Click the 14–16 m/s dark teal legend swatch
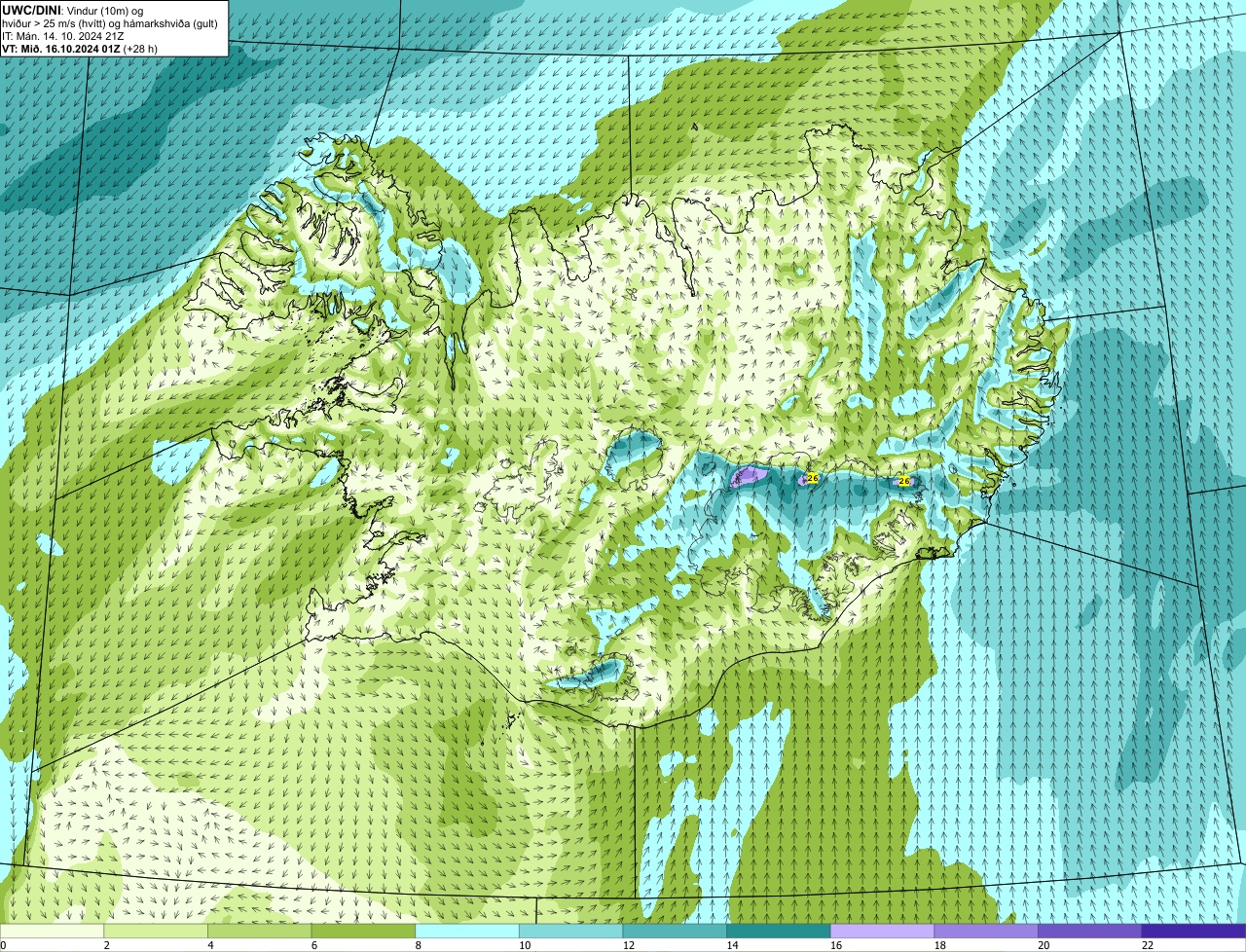Image resolution: width=1246 pixels, height=952 pixels. tap(779, 931)
